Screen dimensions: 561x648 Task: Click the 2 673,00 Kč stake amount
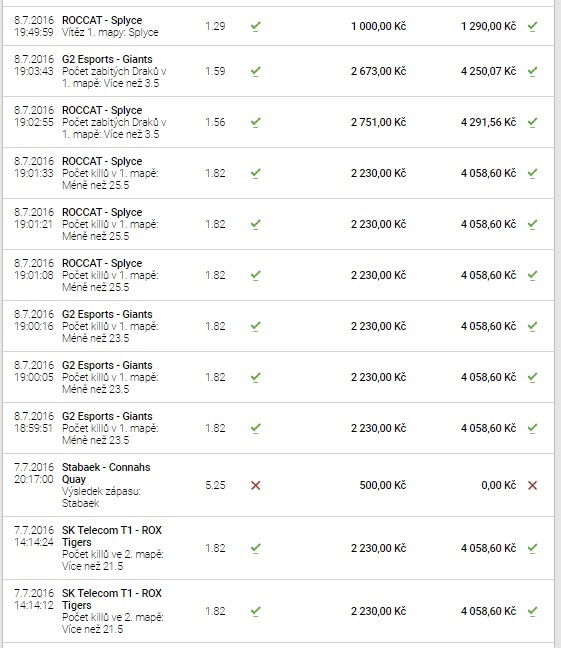click(378, 71)
